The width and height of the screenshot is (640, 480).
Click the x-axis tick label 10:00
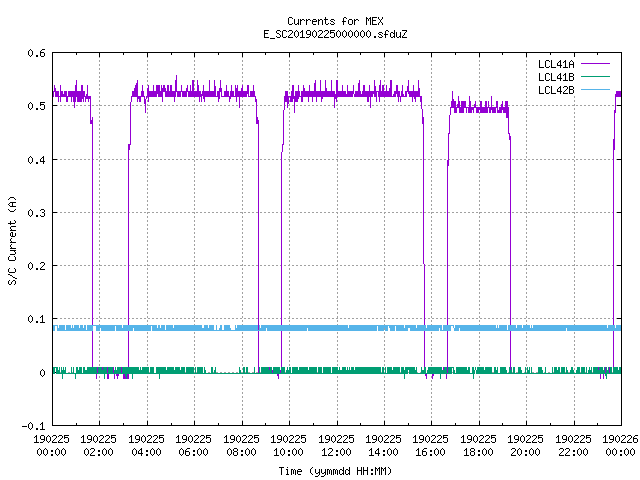288,452
